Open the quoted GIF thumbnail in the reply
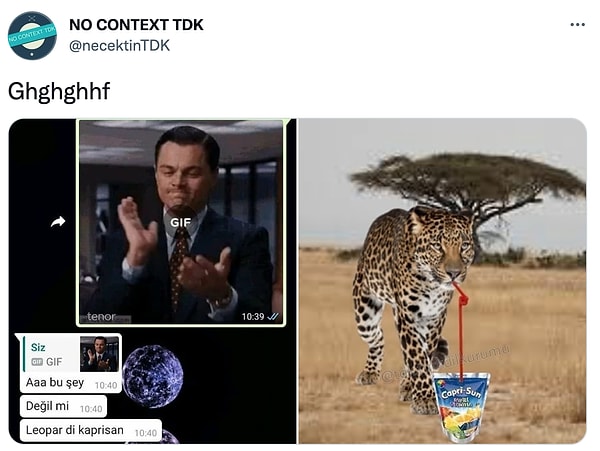 (x=99, y=354)
